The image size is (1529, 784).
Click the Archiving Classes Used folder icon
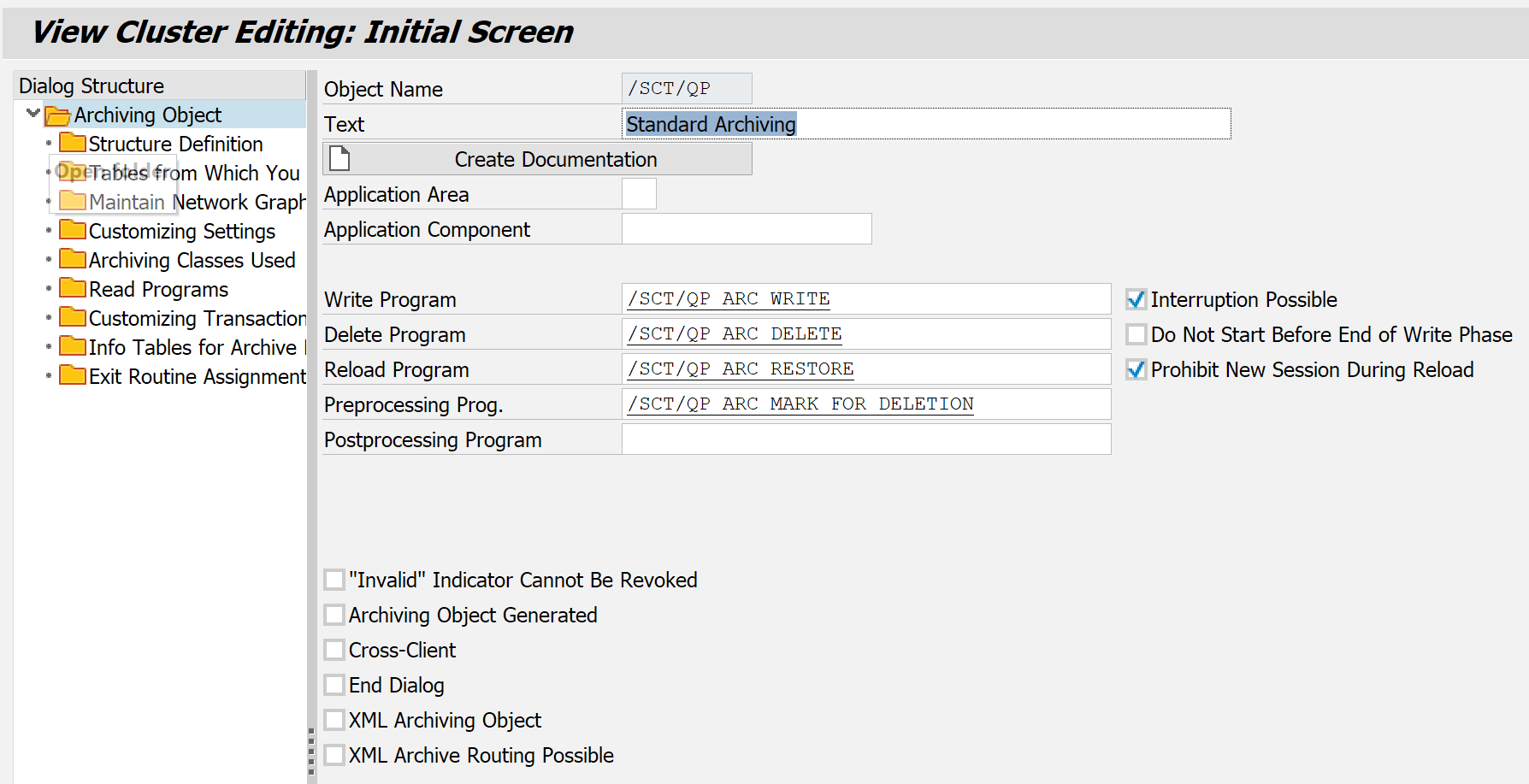pos(73,259)
